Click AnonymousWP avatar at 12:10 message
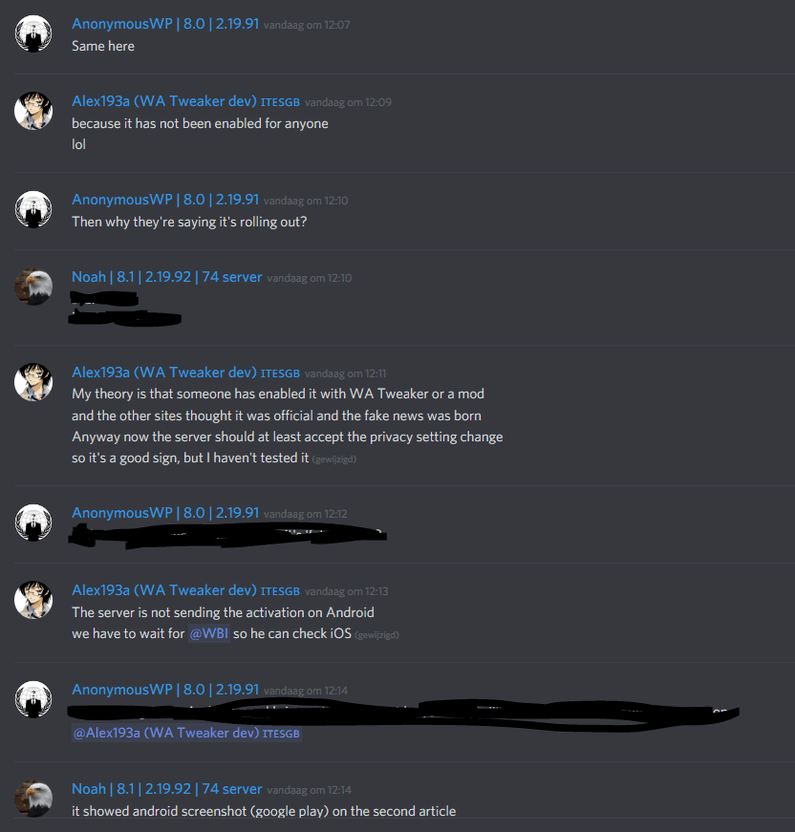This screenshot has width=795, height=832. (x=33, y=209)
